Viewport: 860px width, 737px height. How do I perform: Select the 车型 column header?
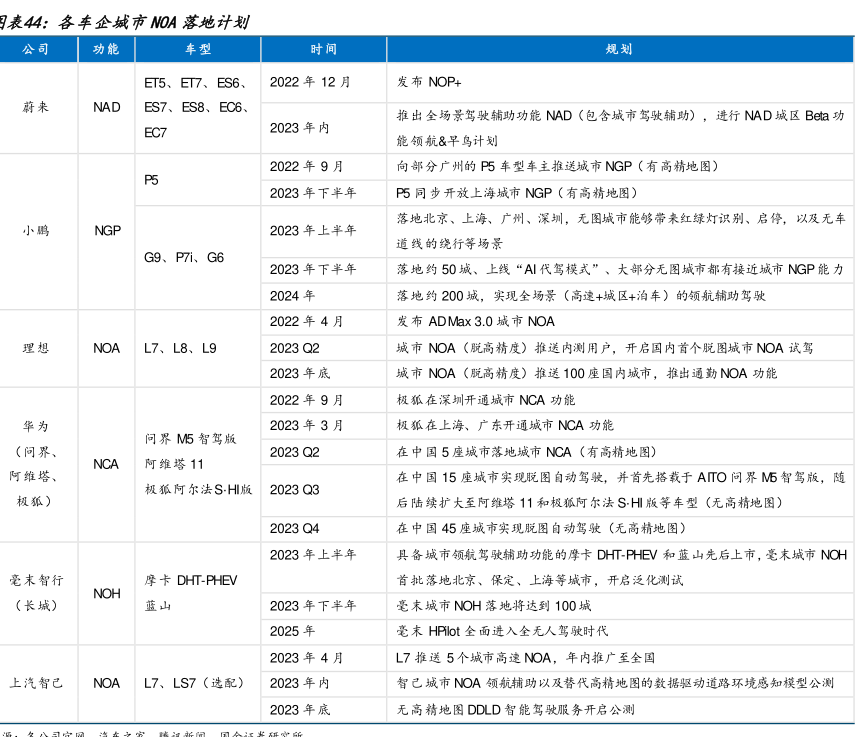point(197,49)
